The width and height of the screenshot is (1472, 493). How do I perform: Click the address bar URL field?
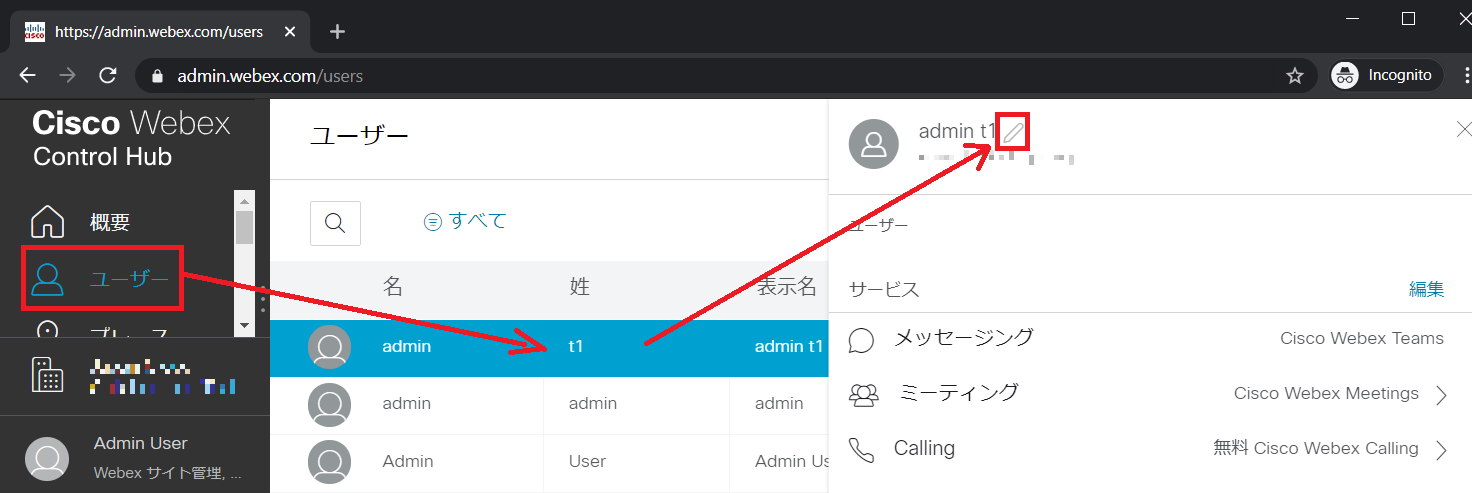[x=700, y=75]
